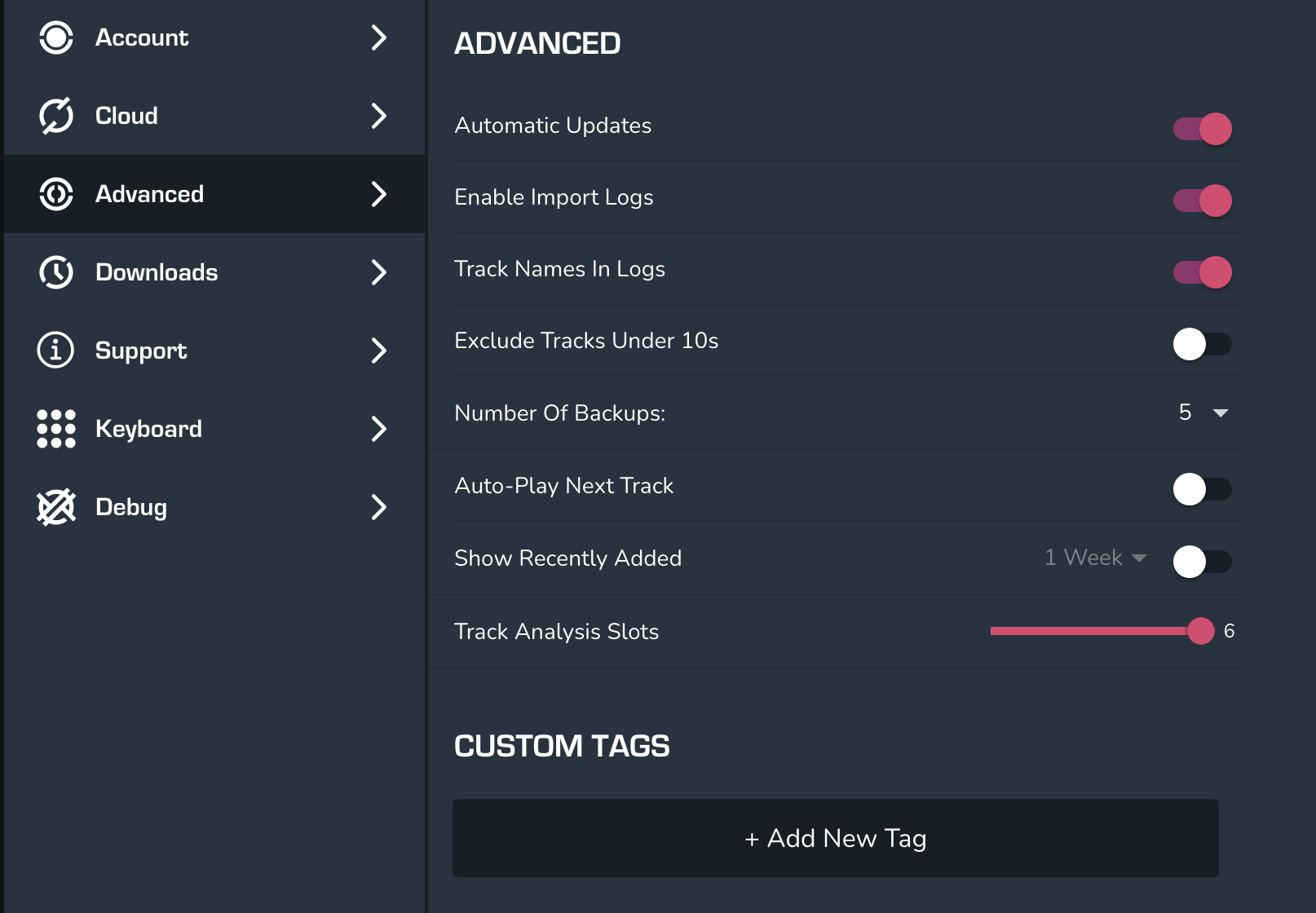Click the Add New Tag button
1316x913 pixels.
pos(835,838)
